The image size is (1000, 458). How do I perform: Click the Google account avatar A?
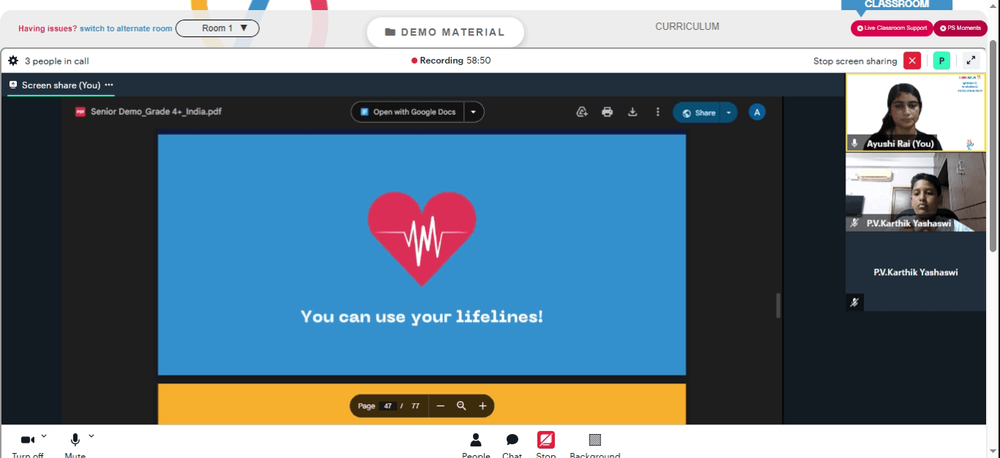pos(756,112)
